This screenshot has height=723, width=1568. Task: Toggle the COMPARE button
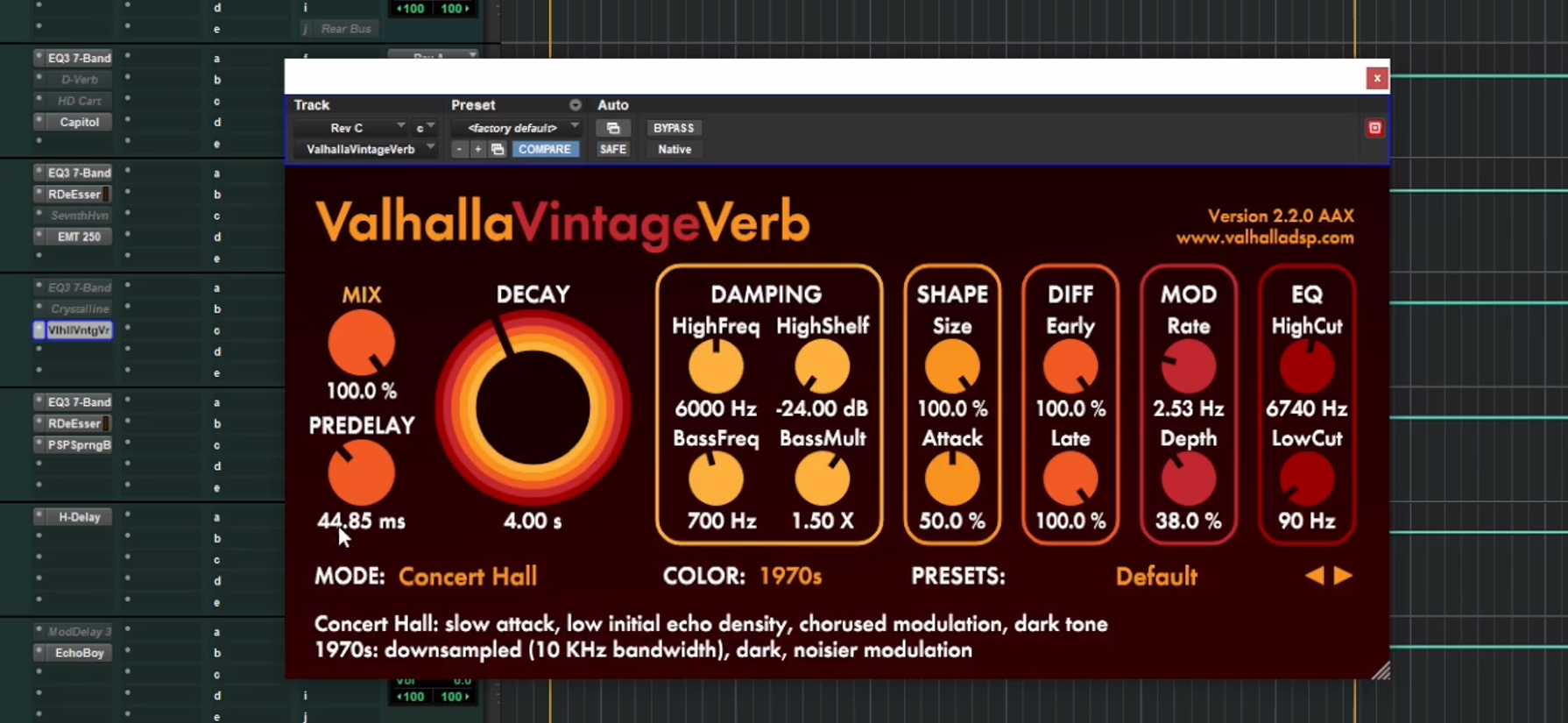point(544,150)
